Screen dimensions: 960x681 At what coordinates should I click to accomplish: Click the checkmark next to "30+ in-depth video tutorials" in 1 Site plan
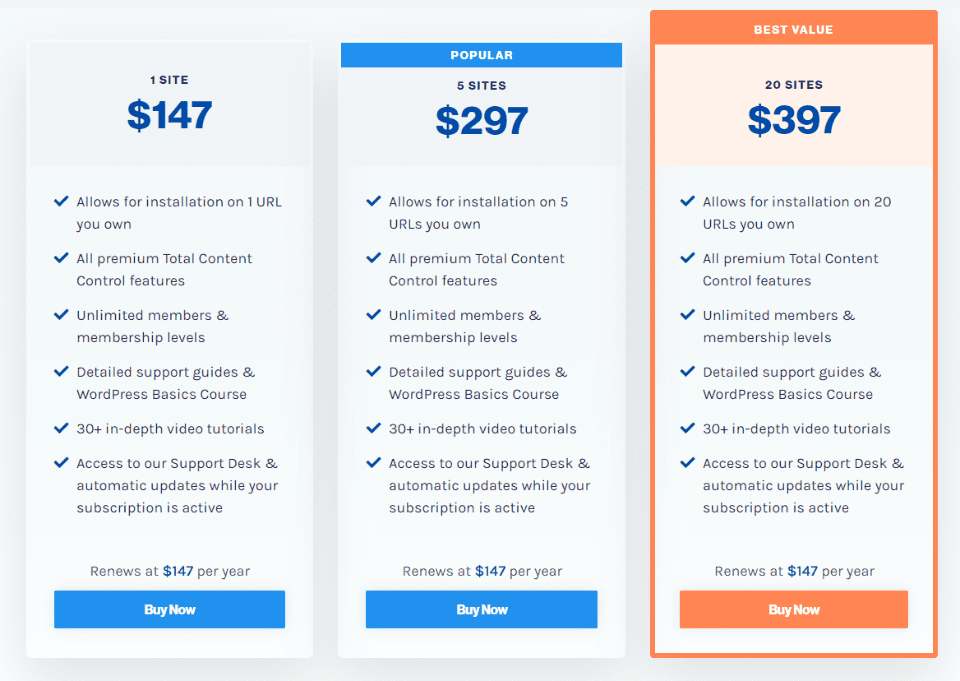[x=61, y=428]
